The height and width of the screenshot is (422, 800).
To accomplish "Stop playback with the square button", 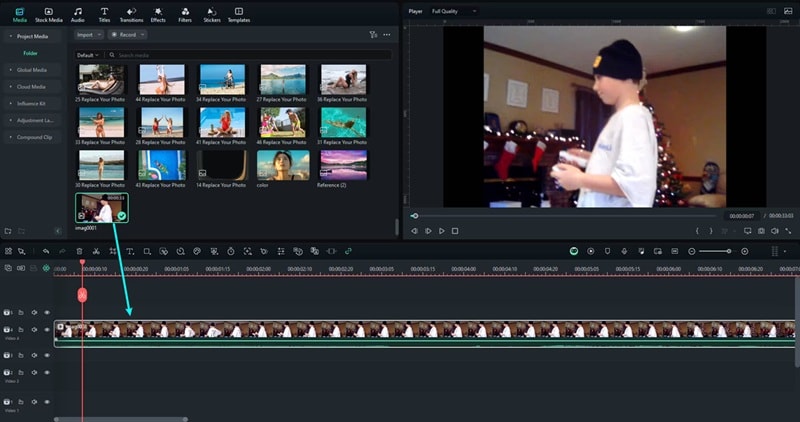I will pyautogui.click(x=455, y=231).
